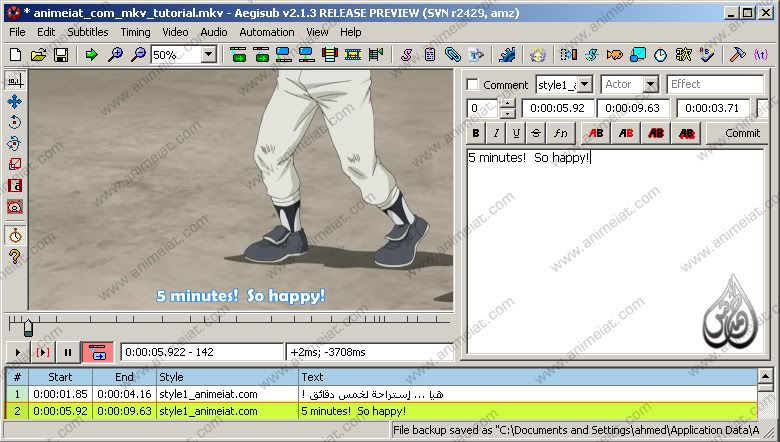Toggle the Comment checkbox
The height and width of the screenshot is (442, 780).
click(x=473, y=85)
